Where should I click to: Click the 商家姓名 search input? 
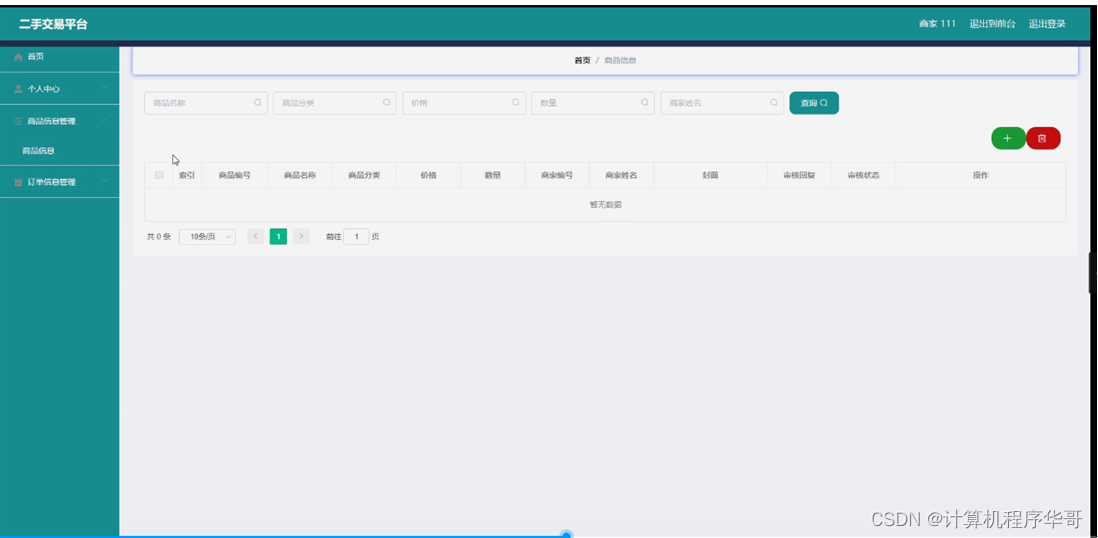click(722, 103)
